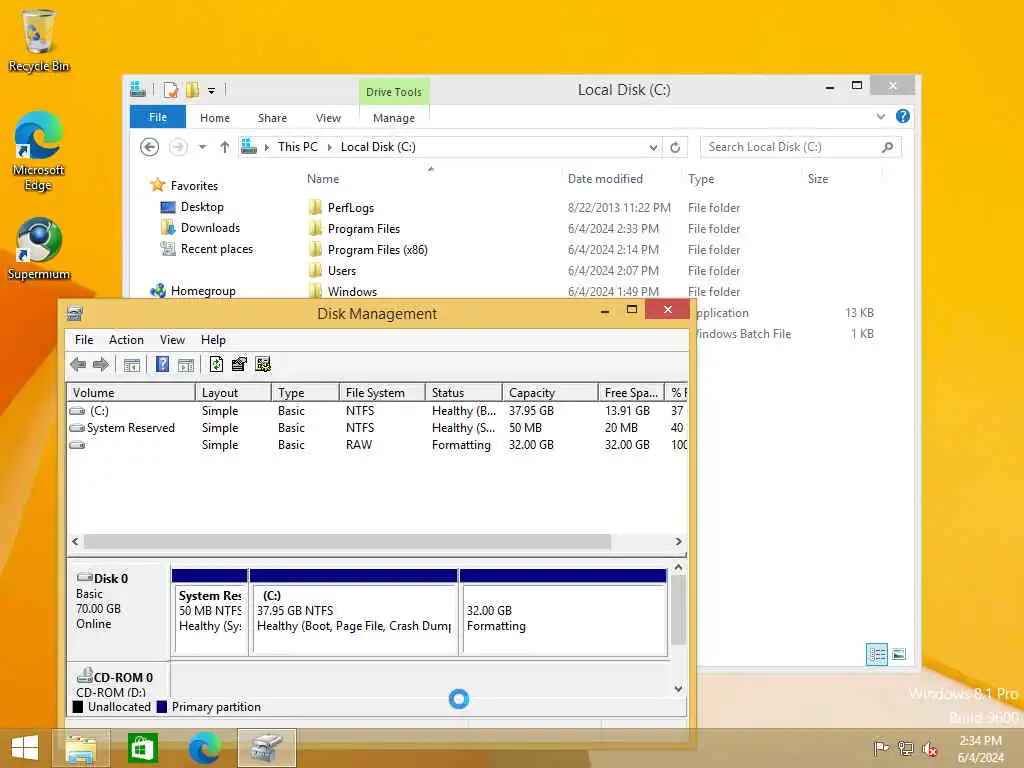
Task: Select the (C:) volume row in the list
Action: (377, 411)
